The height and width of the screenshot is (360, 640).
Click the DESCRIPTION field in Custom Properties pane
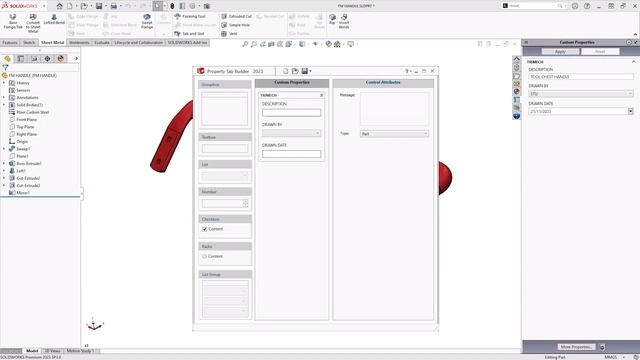click(581, 77)
